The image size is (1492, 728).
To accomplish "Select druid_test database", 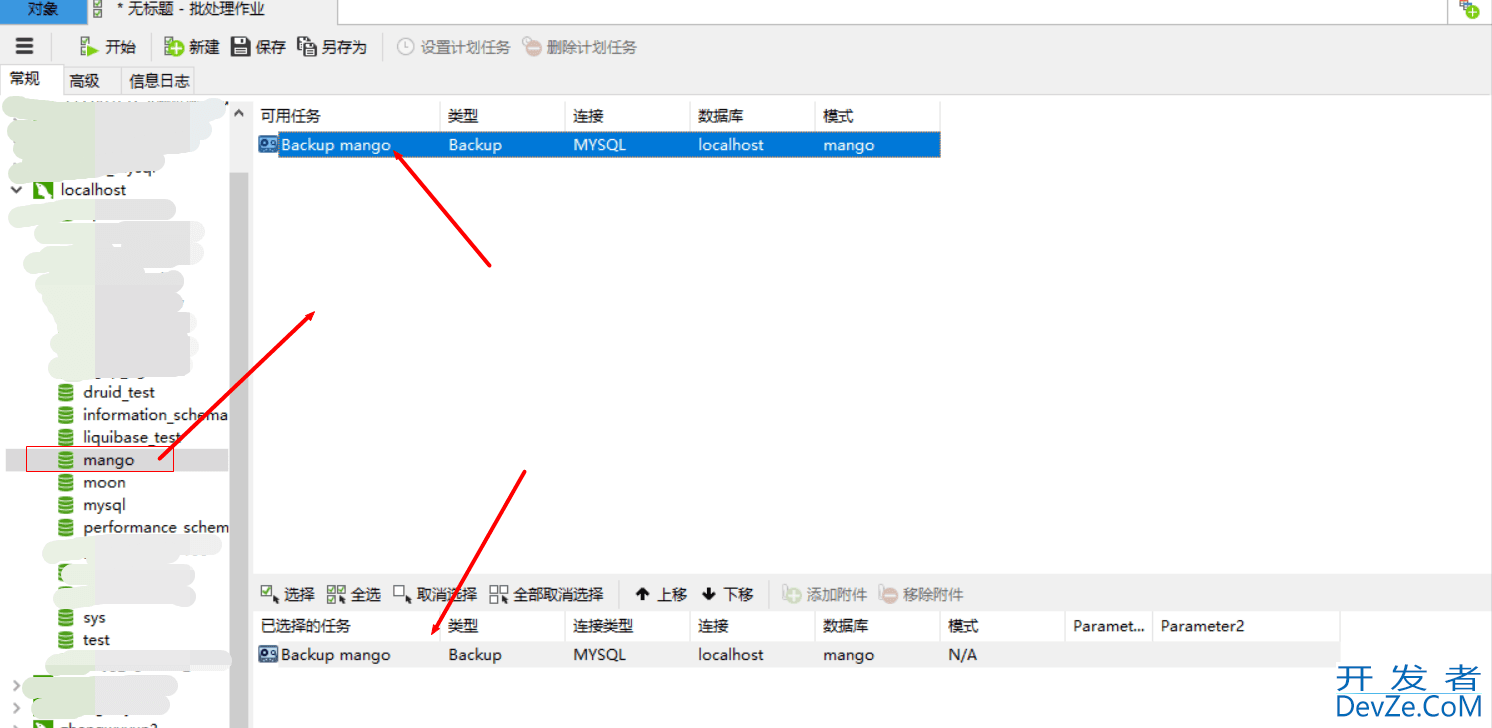I will pyautogui.click(x=119, y=392).
